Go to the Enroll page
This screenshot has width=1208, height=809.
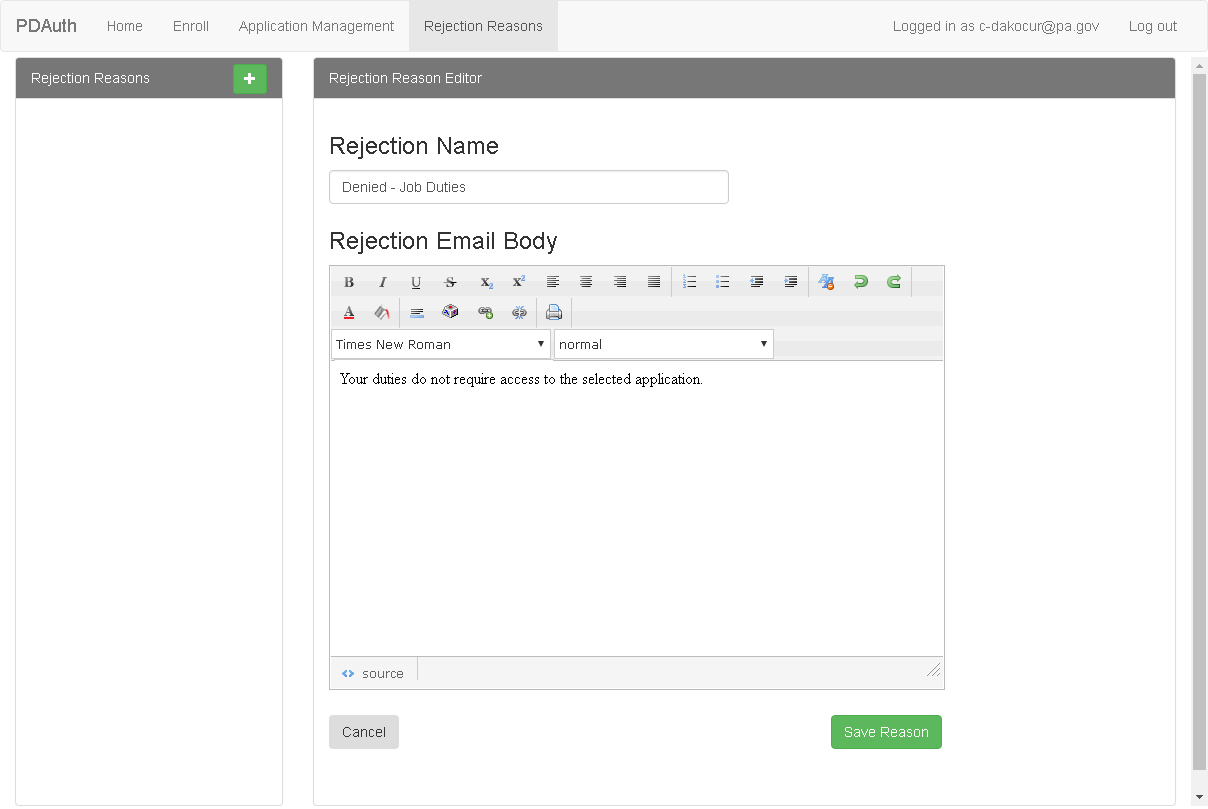pos(191,26)
